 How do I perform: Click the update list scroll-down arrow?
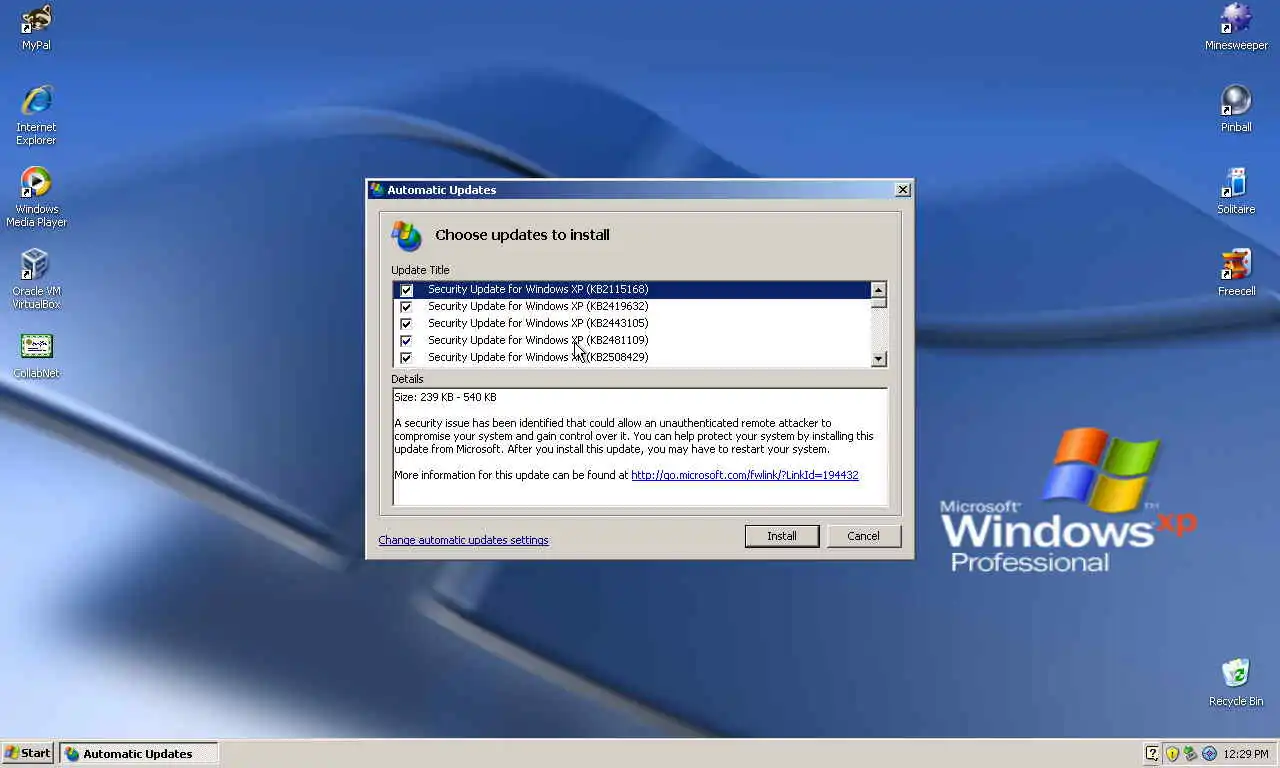(x=878, y=359)
